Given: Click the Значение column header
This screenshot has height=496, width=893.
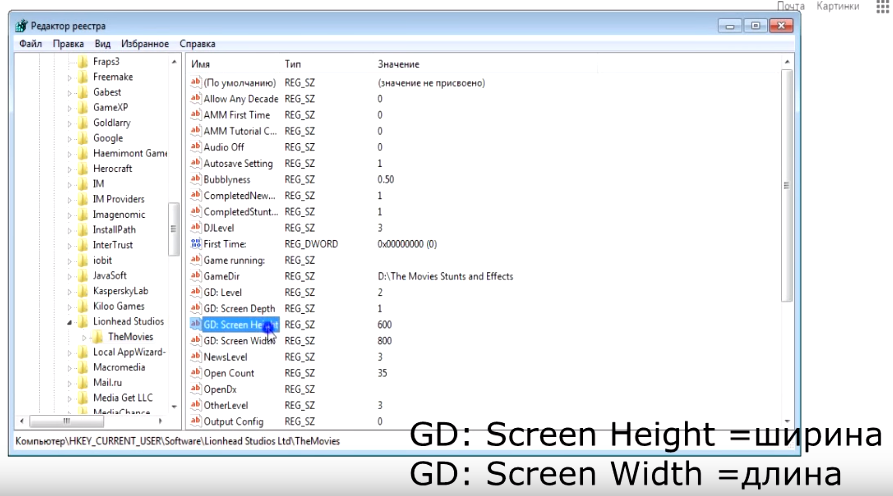Looking at the screenshot, I should [399, 64].
